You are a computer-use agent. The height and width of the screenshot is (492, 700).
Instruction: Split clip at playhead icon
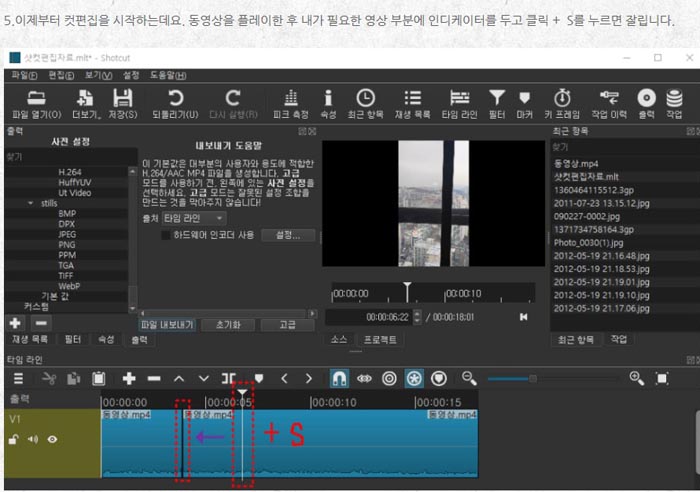point(229,379)
